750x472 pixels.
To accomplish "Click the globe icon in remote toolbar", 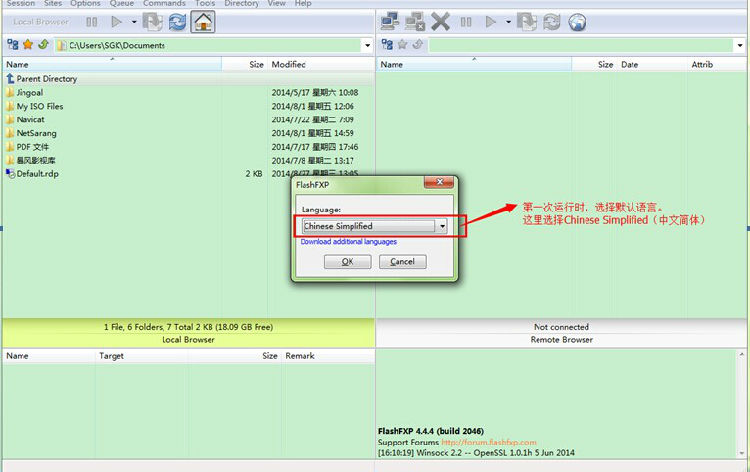I will pos(576,21).
